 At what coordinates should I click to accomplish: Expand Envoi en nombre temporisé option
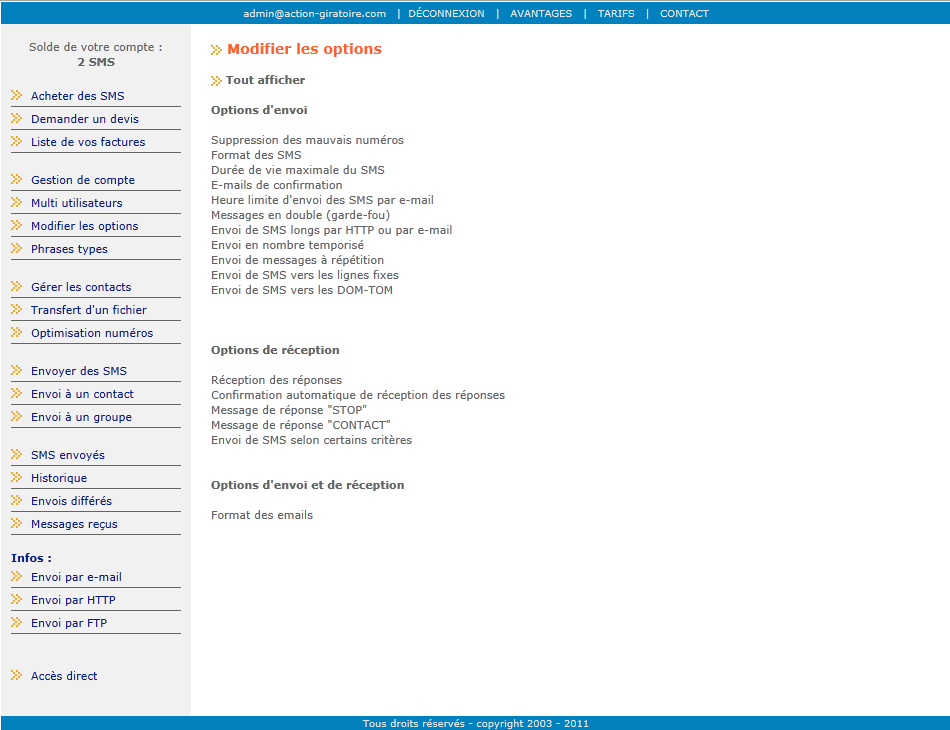(287, 245)
